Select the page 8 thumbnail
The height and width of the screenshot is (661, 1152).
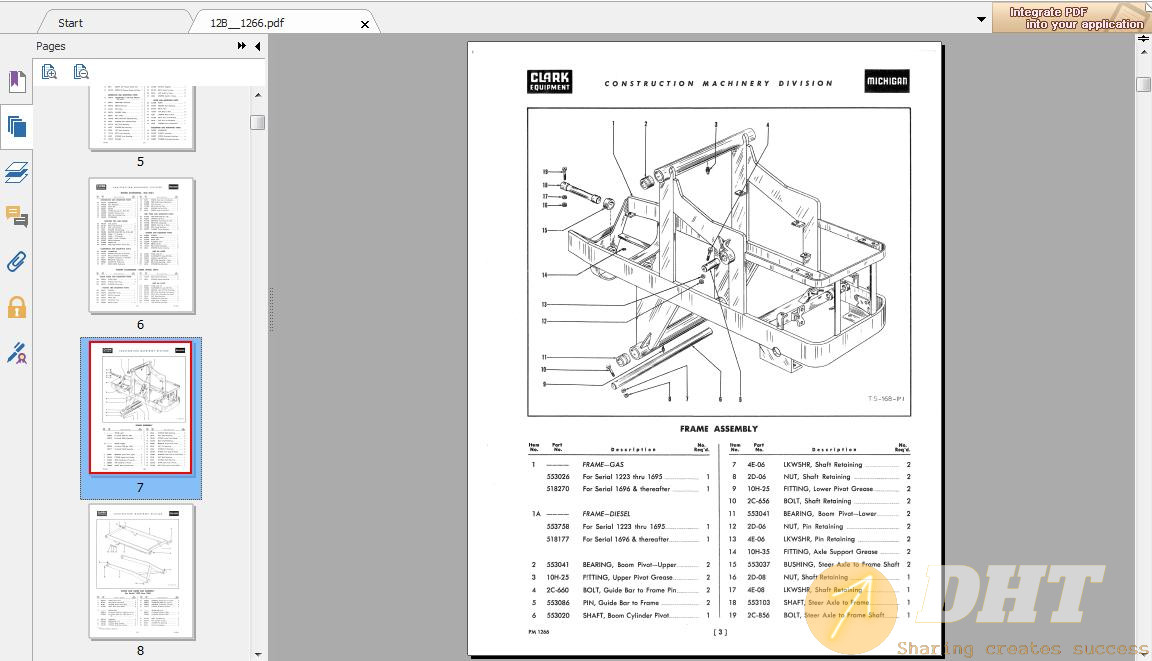point(142,571)
